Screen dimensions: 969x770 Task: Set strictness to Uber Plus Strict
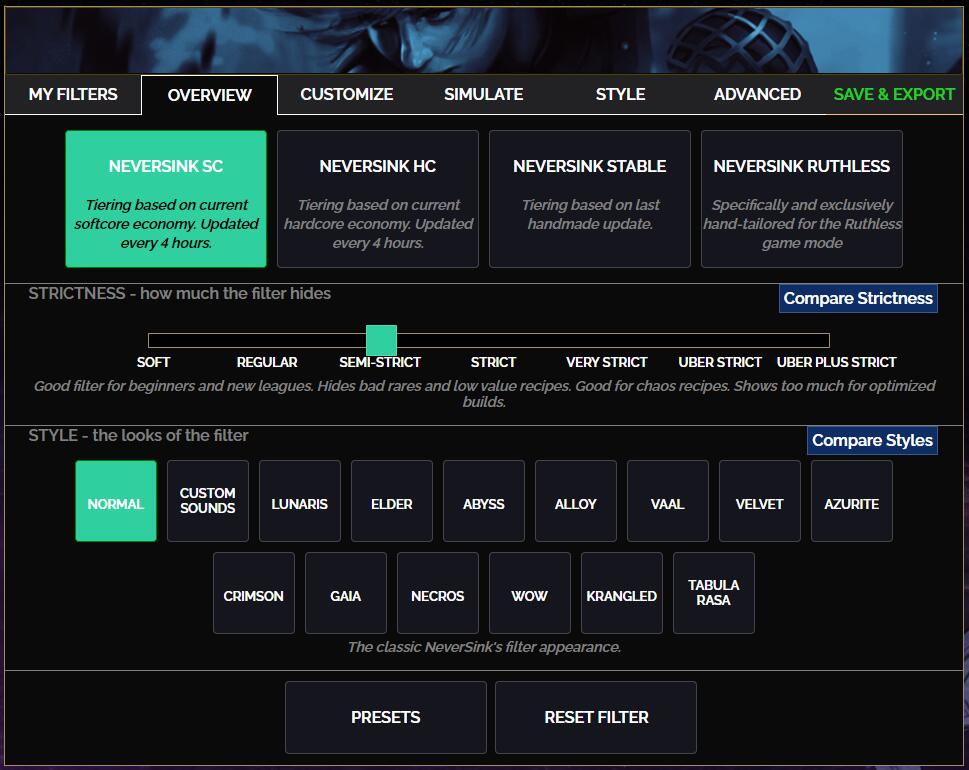pos(836,362)
